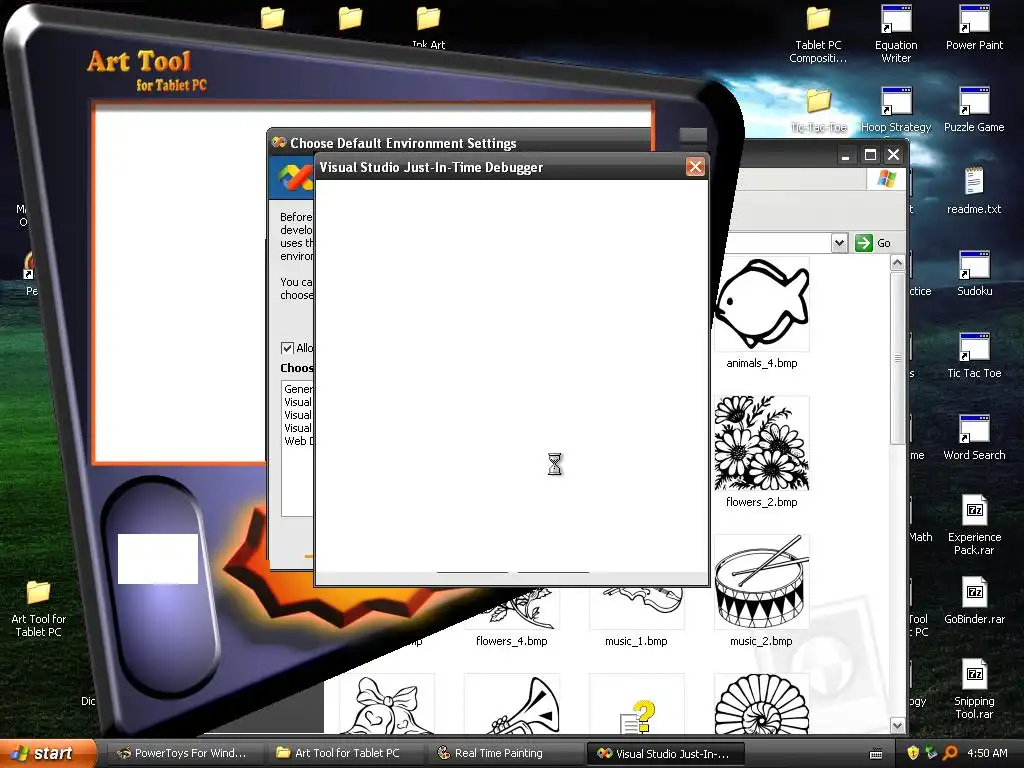Image resolution: width=1024 pixels, height=768 pixels.
Task: Select the bells with bow thumbnail
Action: pyautogui.click(x=387, y=704)
